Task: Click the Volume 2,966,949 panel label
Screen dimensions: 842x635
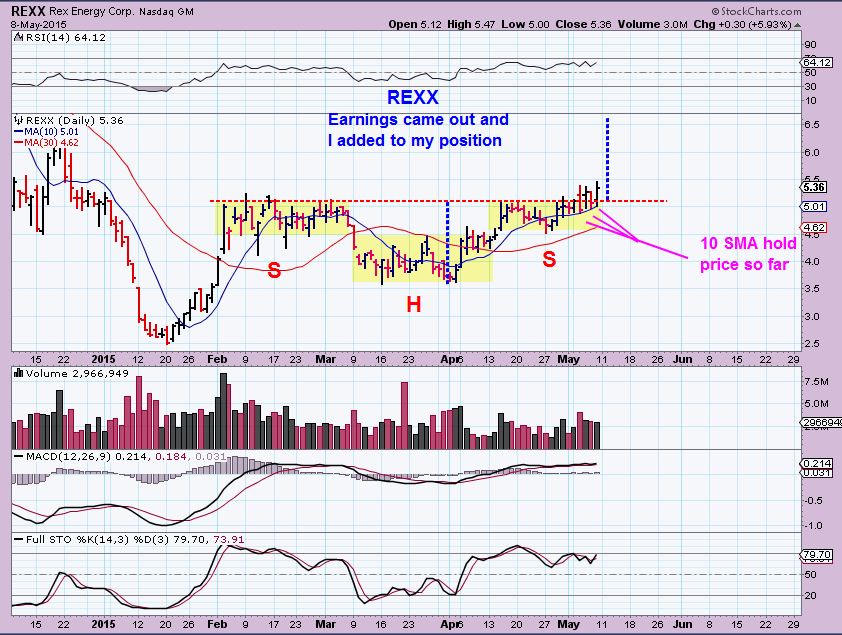Action: (77, 374)
